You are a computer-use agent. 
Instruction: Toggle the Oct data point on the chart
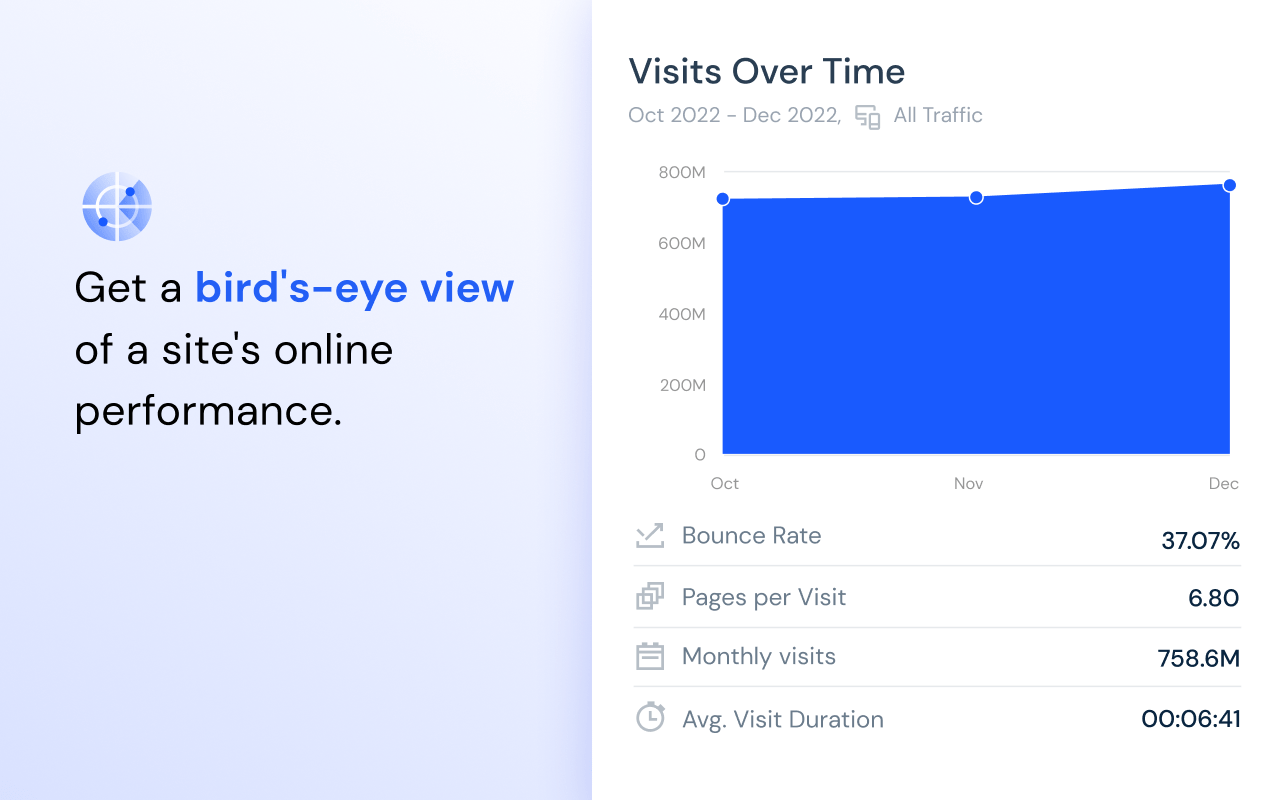723,198
